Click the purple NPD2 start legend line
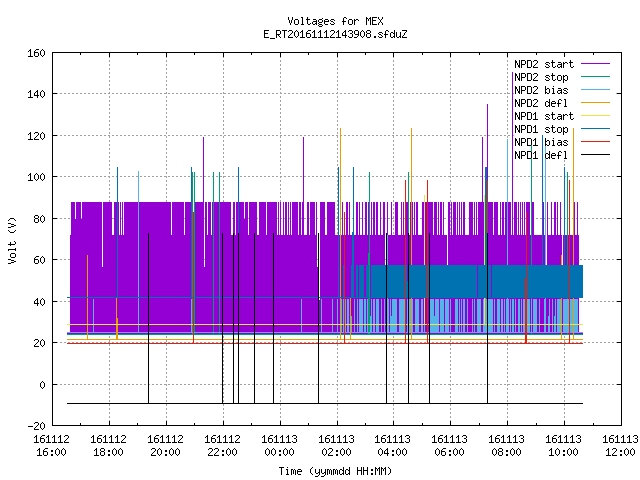Screen dimensions: 640x480 coord(596,64)
